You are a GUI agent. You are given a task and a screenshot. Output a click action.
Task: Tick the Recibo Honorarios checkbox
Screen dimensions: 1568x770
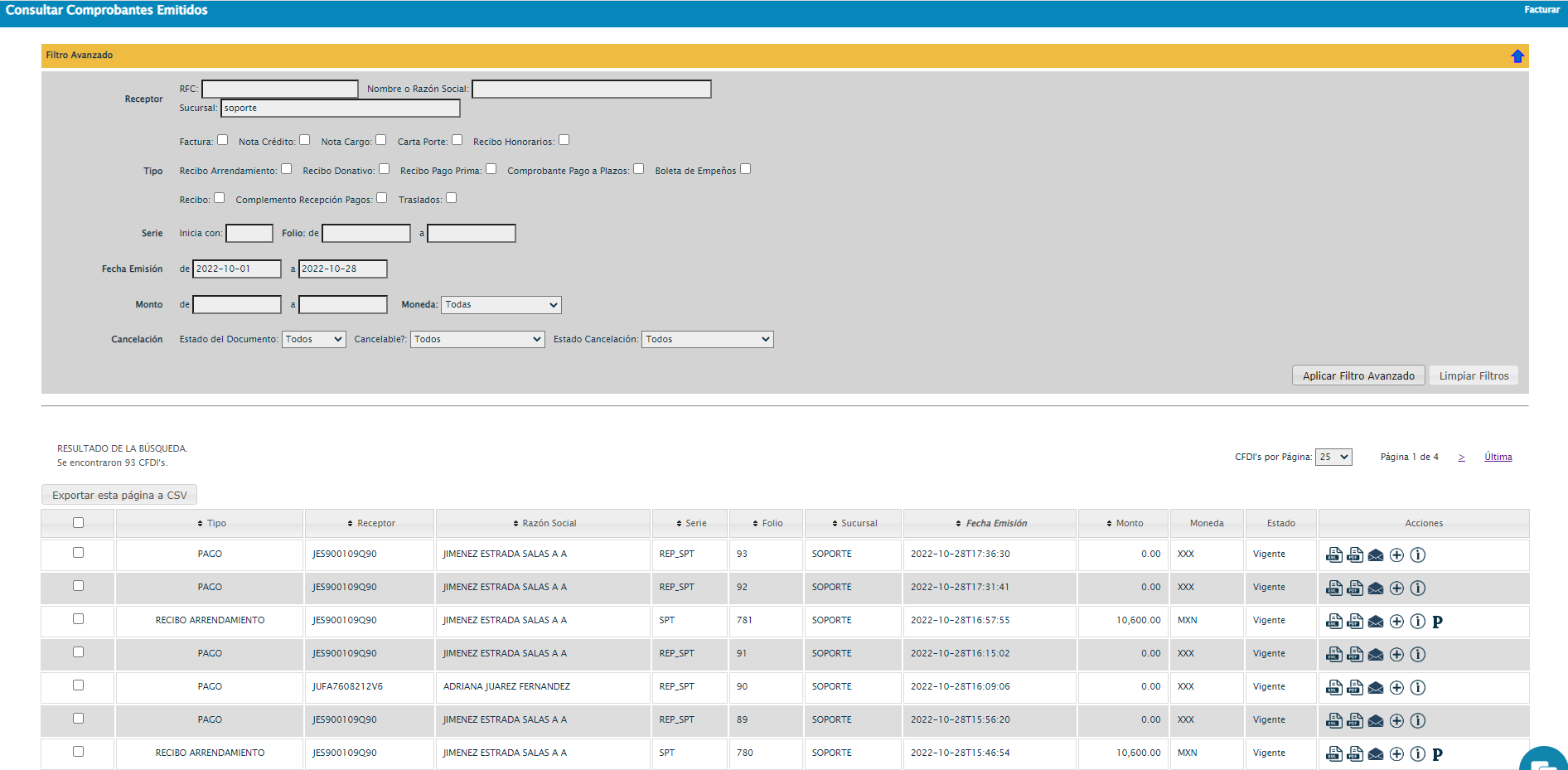[564, 140]
